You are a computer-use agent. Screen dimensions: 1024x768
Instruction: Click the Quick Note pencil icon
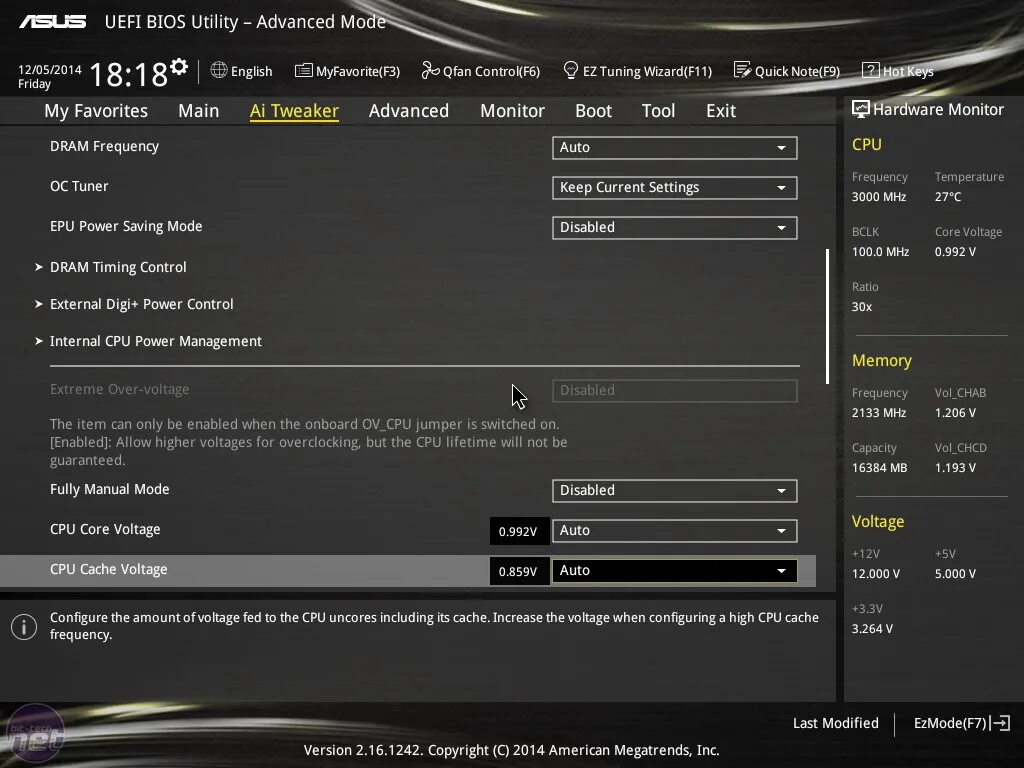click(743, 70)
